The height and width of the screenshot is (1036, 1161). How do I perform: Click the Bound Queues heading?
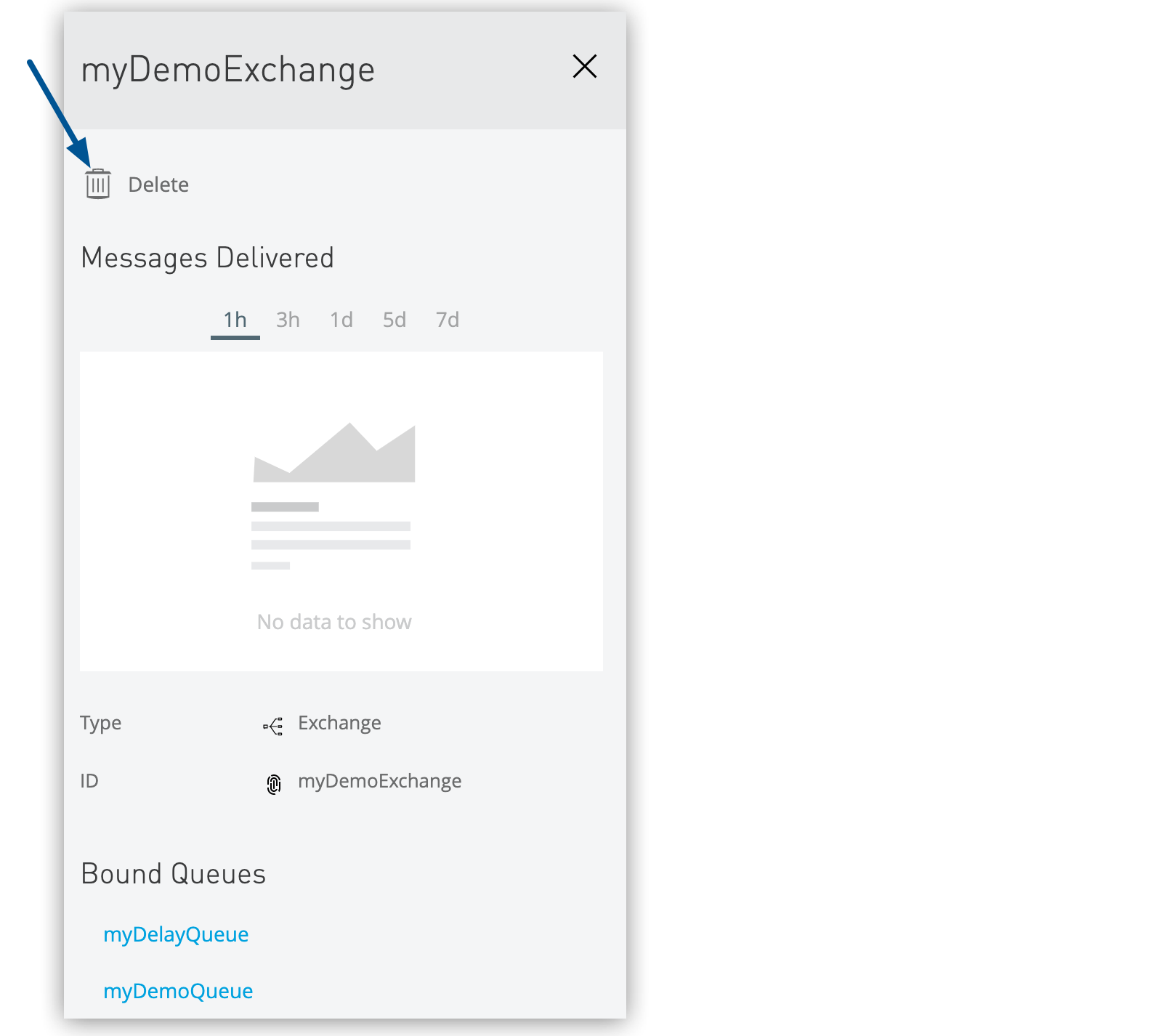click(174, 874)
